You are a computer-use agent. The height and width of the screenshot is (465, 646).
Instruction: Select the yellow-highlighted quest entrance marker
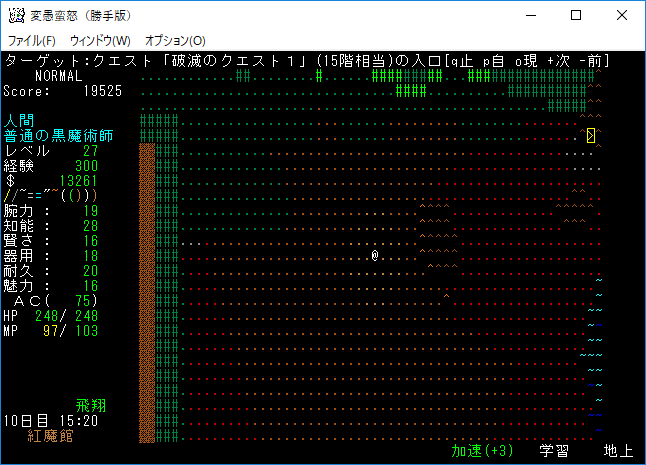591,135
